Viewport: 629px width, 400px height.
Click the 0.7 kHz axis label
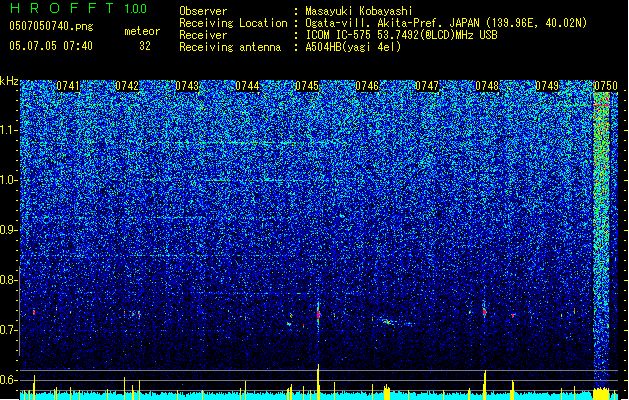[x=9, y=330]
